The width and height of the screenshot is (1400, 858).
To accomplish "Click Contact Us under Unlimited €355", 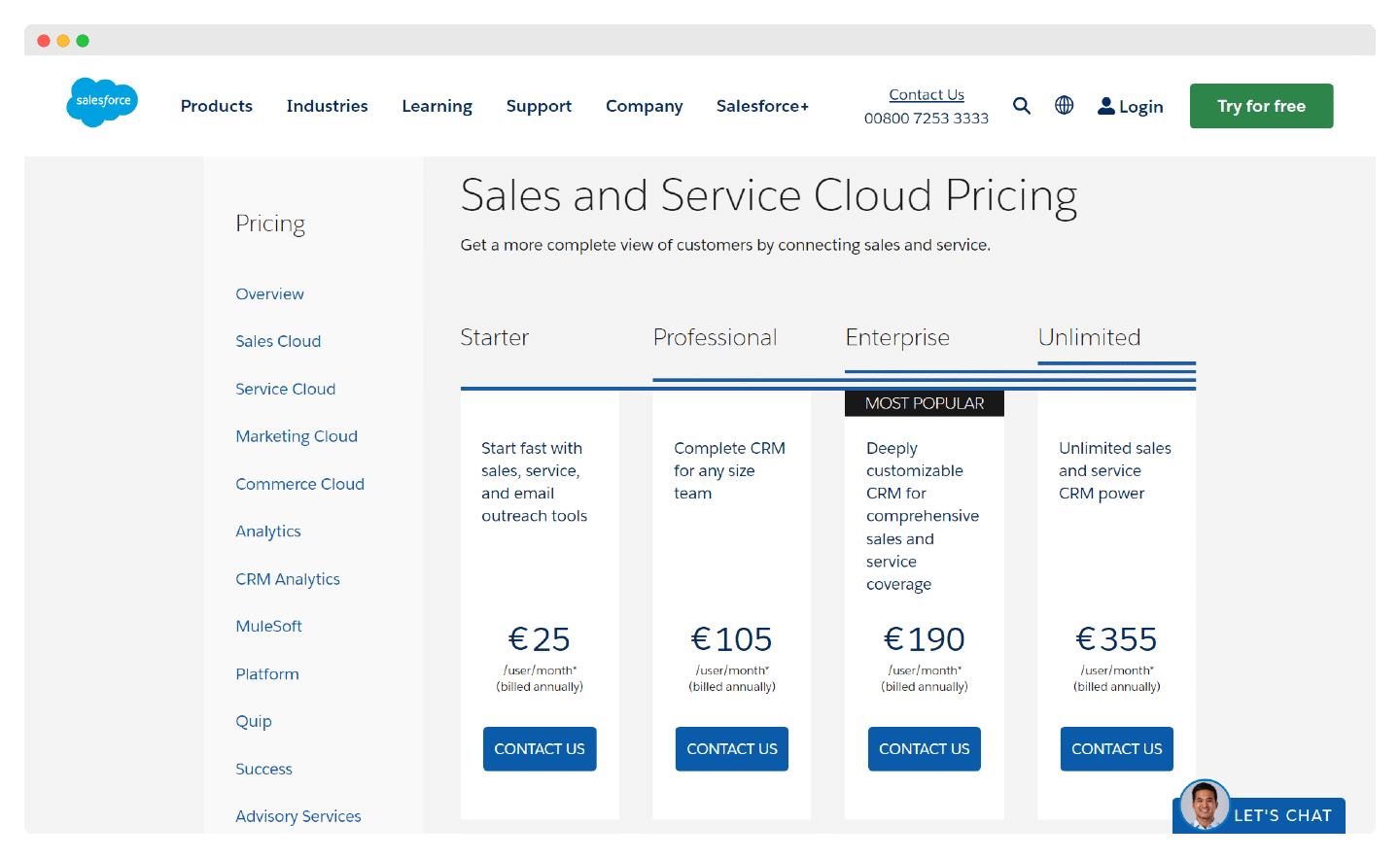I will [x=1117, y=749].
